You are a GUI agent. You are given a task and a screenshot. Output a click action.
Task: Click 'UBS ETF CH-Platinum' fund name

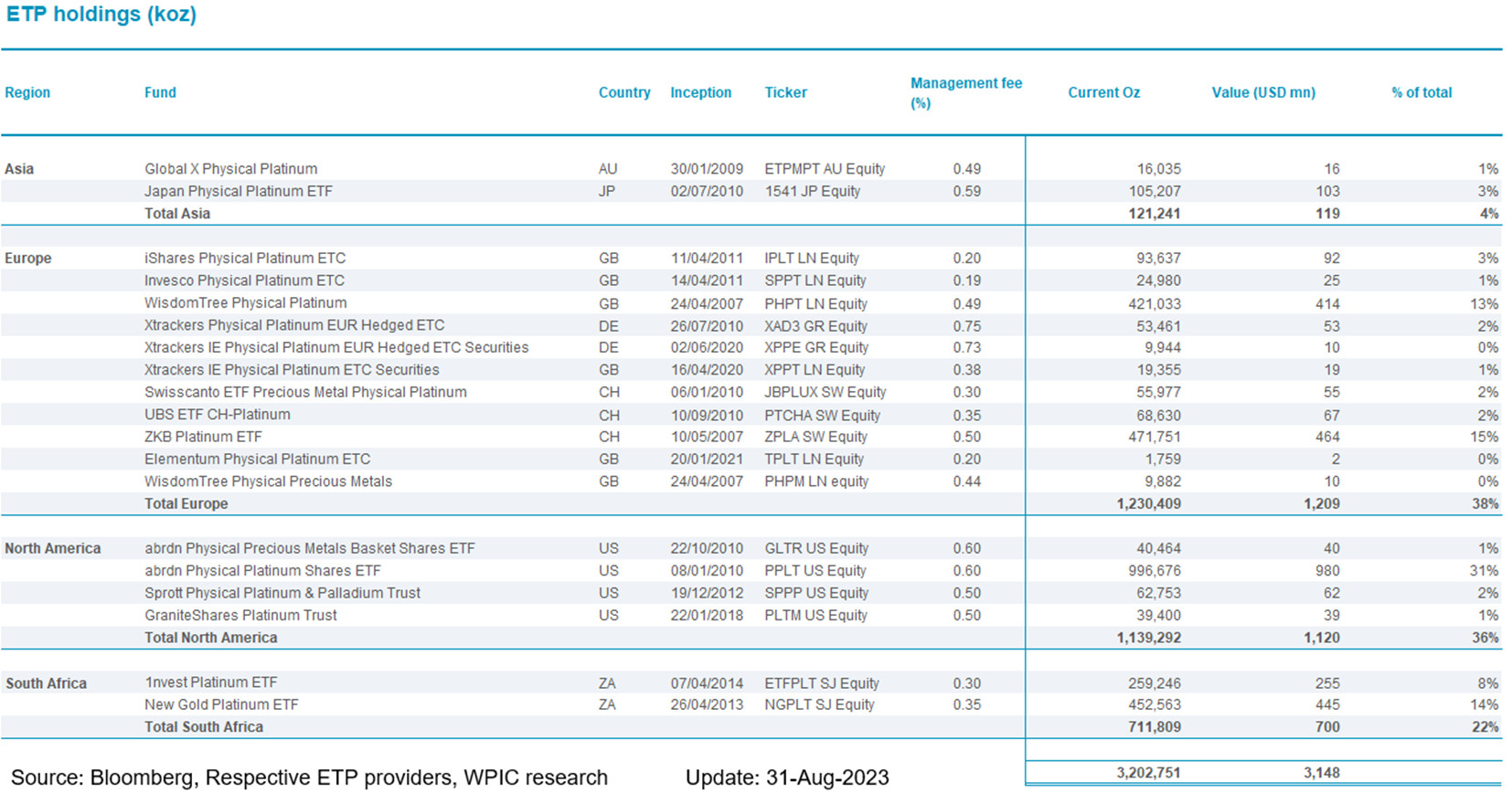pos(218,415)
